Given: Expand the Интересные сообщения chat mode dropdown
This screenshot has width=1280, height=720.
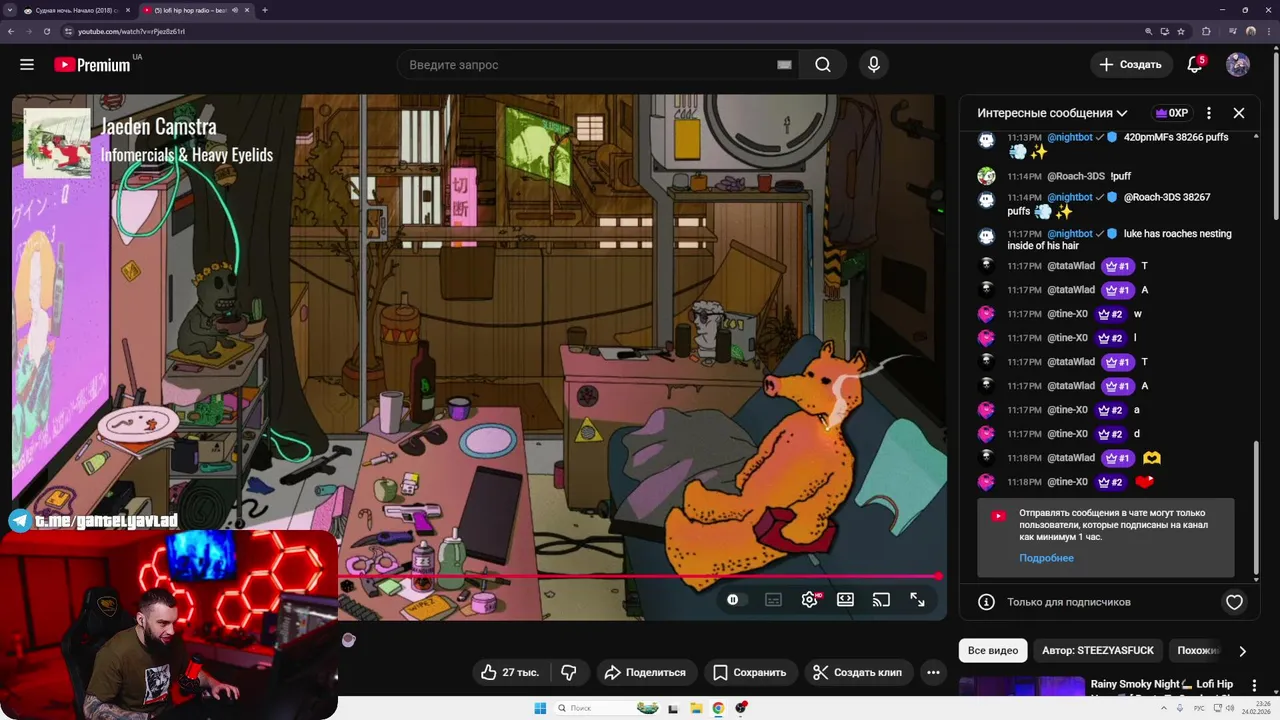Looking at the screenshot, I should point(1052,113).
